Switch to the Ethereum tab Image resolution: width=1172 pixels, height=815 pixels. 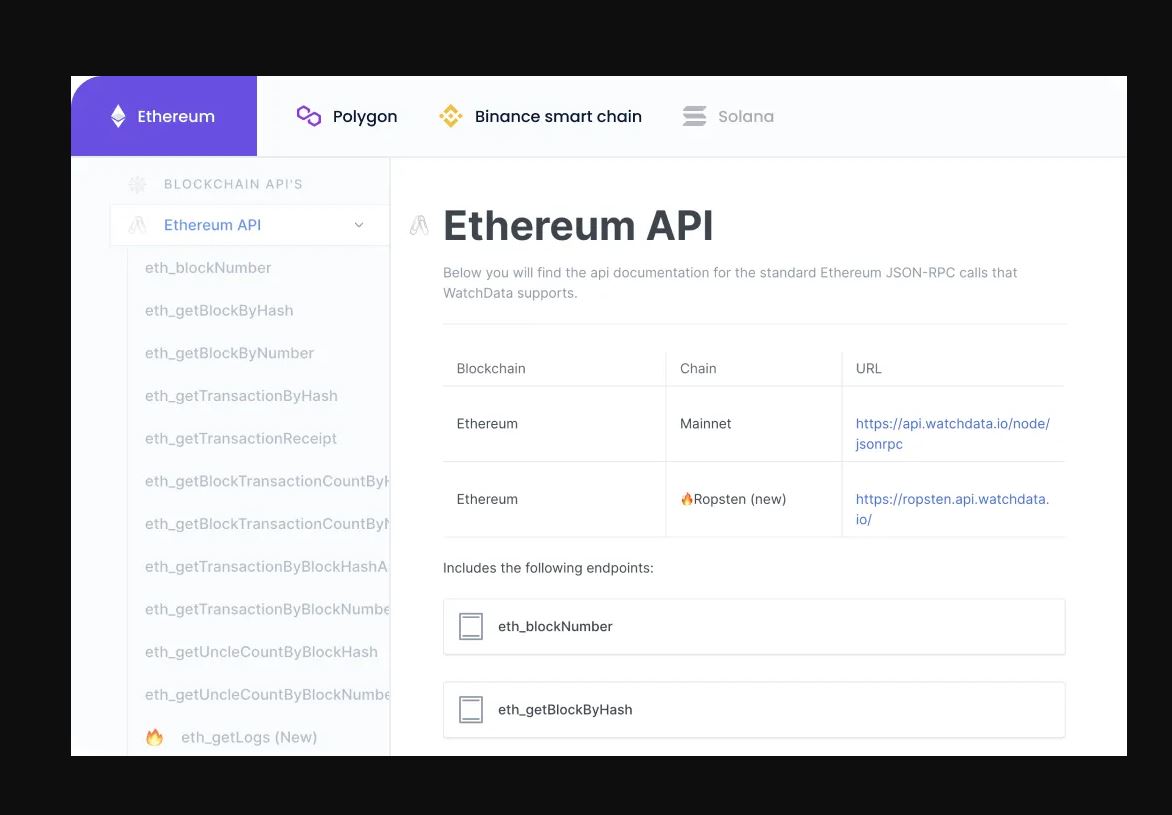(x=164, y=116)
